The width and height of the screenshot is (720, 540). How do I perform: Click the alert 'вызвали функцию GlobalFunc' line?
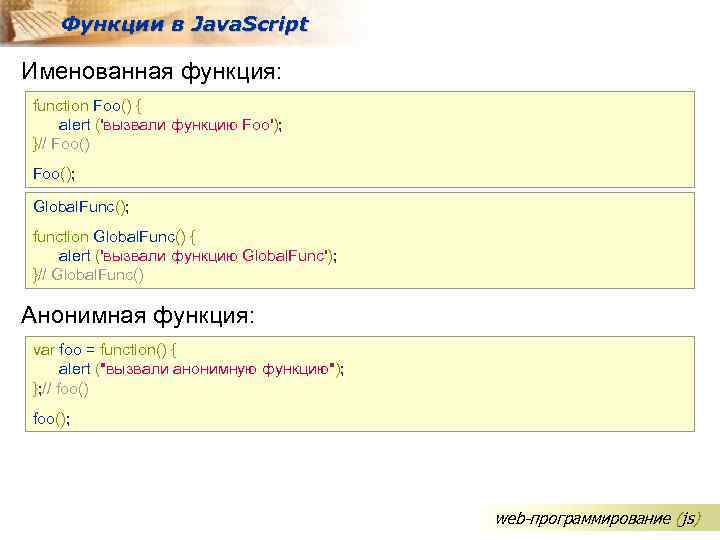(x=197, y=256)
